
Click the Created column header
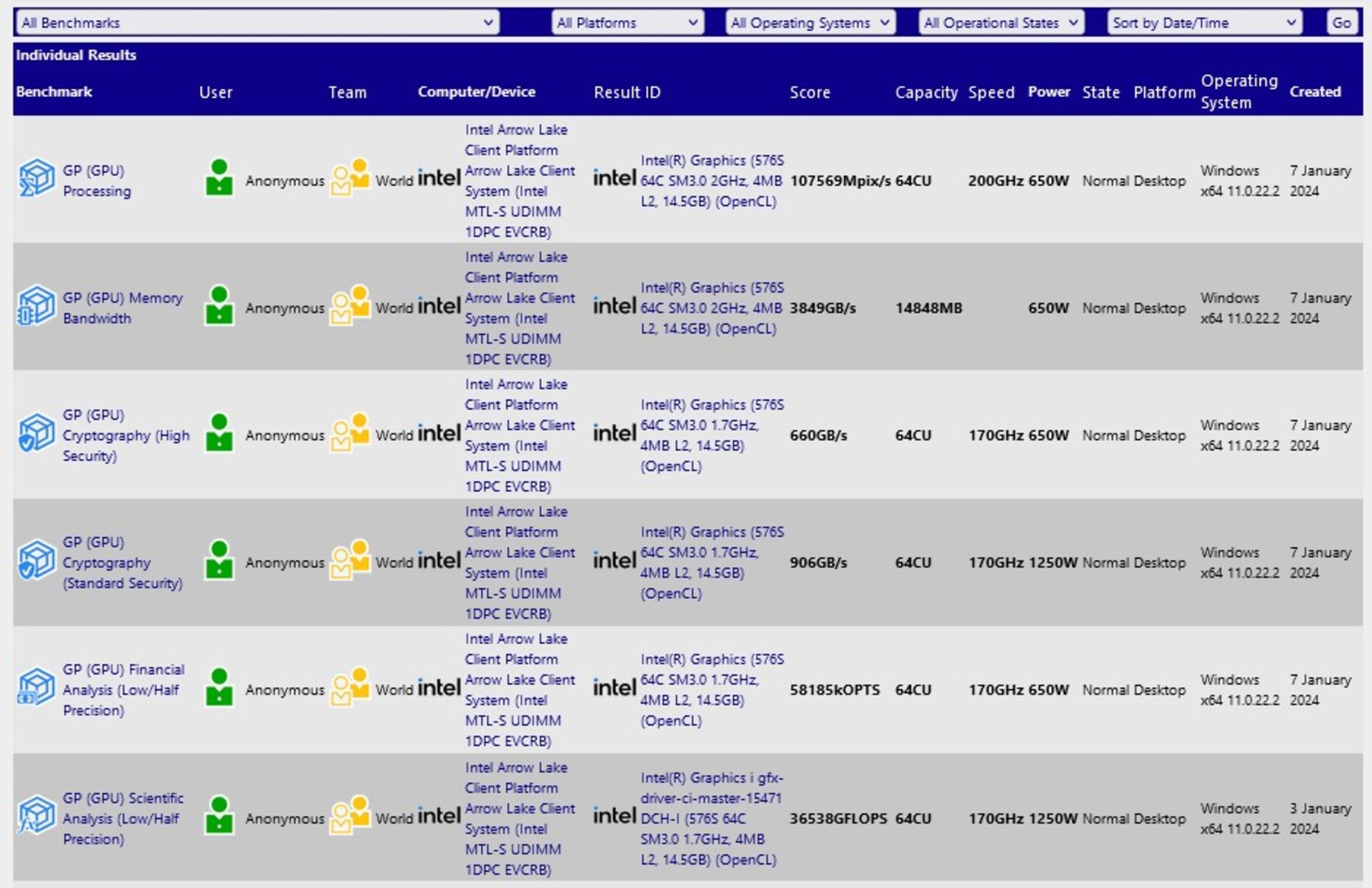[1315, 92]
